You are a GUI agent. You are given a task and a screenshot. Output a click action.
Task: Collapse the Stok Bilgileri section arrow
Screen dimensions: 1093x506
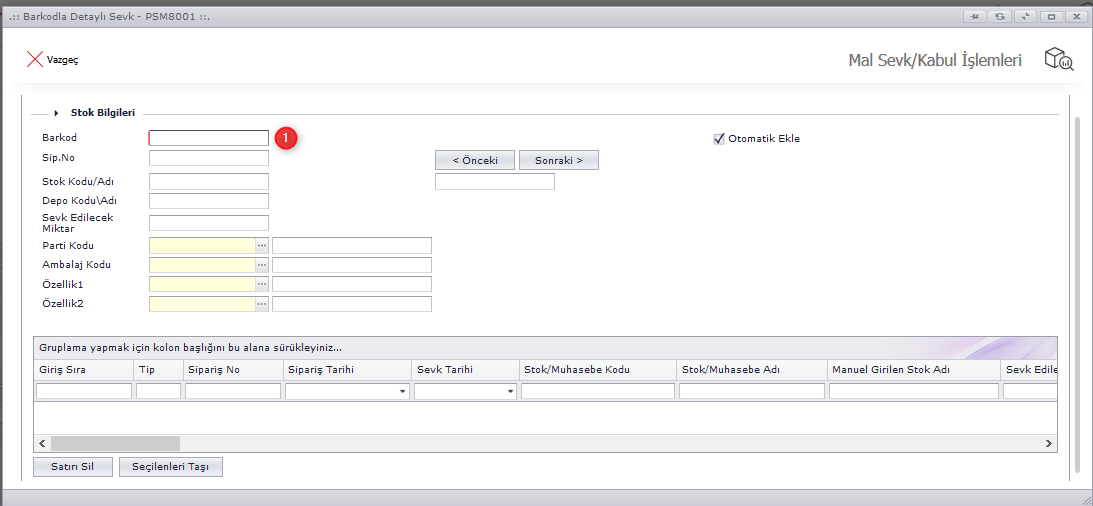(57, 113)
